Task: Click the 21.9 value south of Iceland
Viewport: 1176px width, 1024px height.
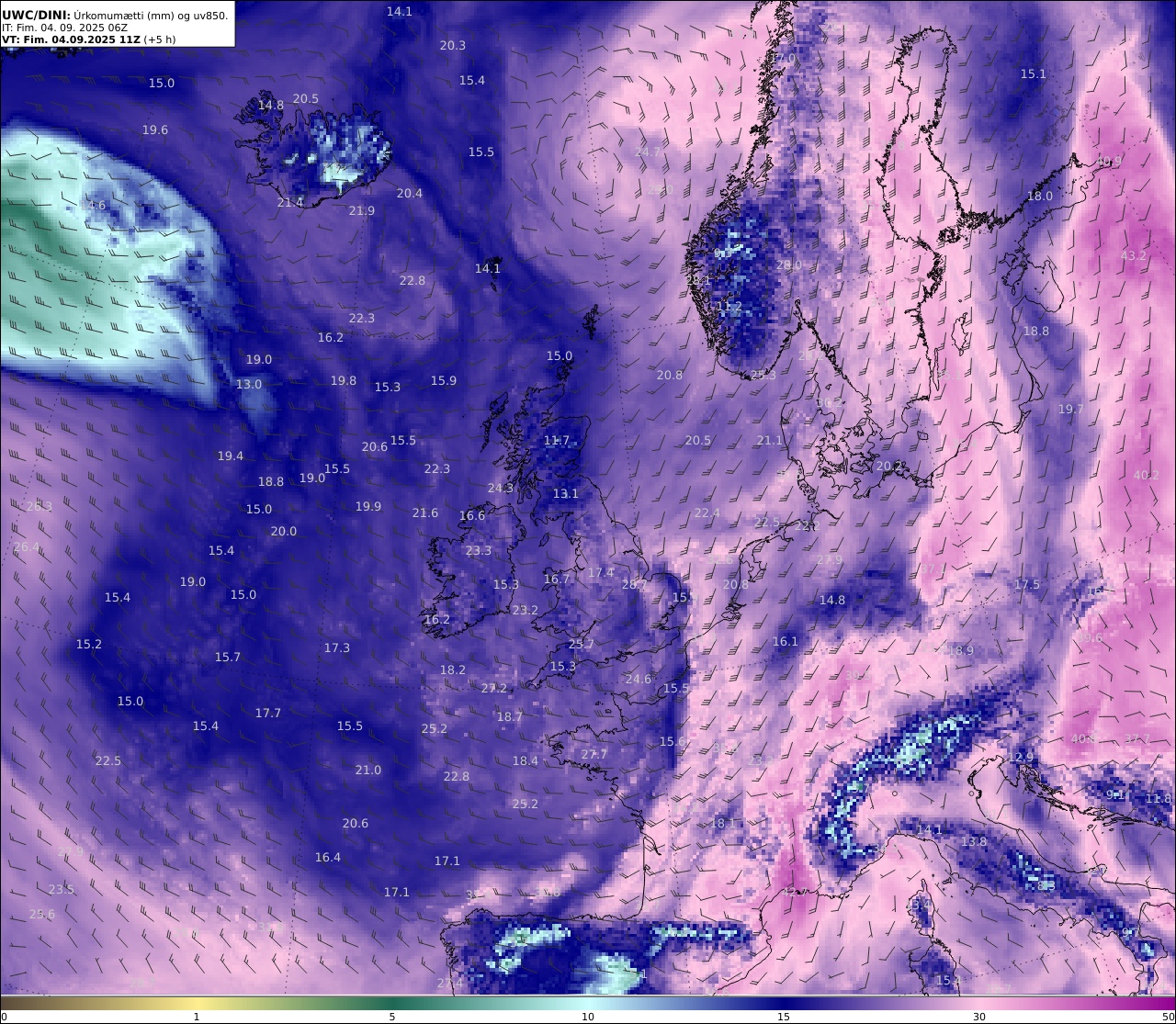Action: (362, 210)
